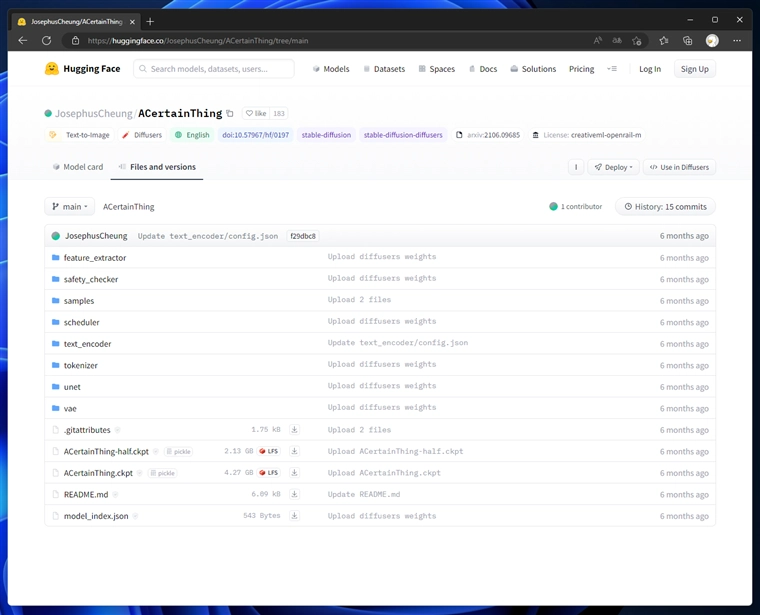Open the Deploy dropdown
This screenshot has width=760, height=615.
click(x=614, y=167)
